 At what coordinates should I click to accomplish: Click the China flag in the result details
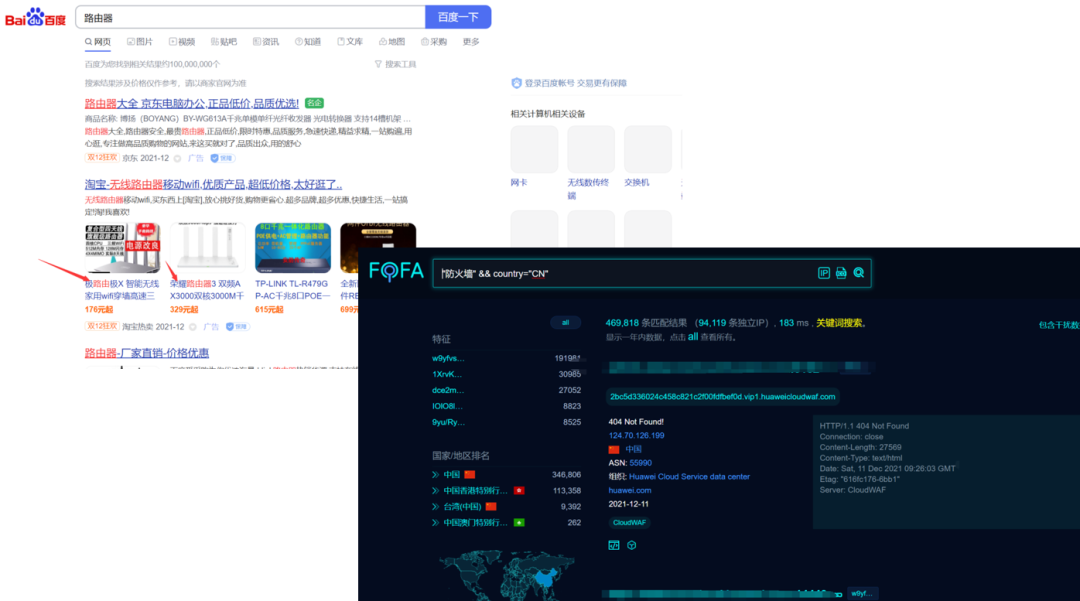coord(614,450)
